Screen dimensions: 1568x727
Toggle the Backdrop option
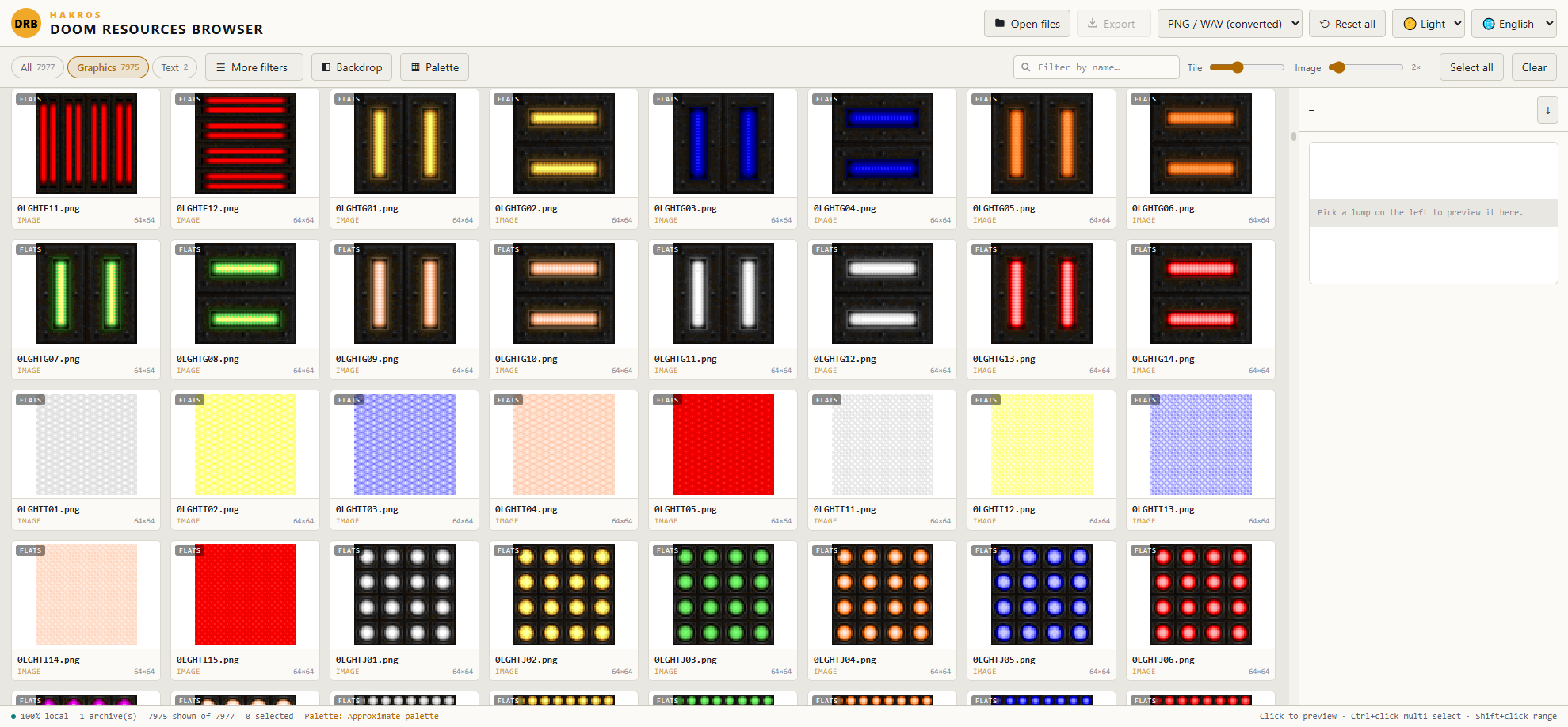(x=352, y=67)
